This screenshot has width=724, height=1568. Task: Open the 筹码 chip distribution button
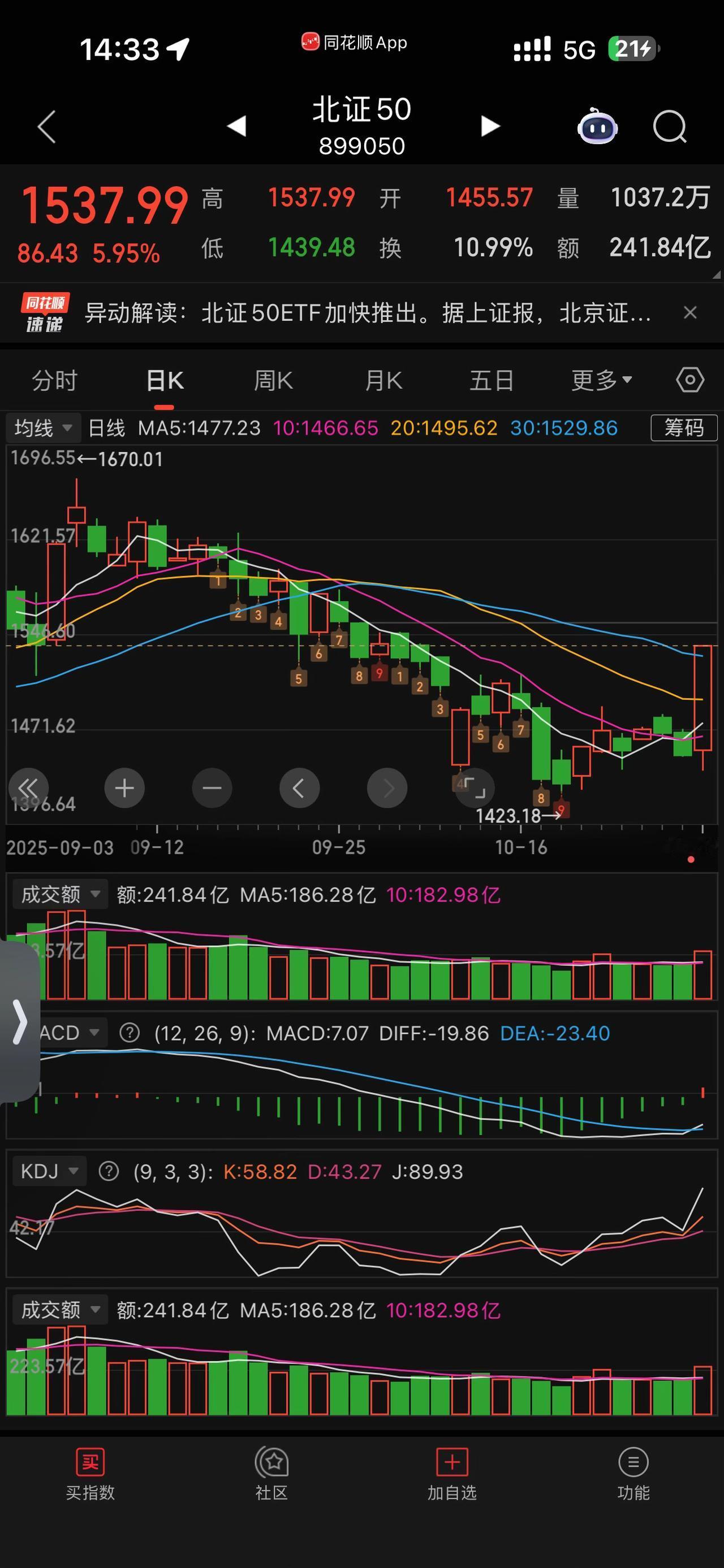click(684, 427)
